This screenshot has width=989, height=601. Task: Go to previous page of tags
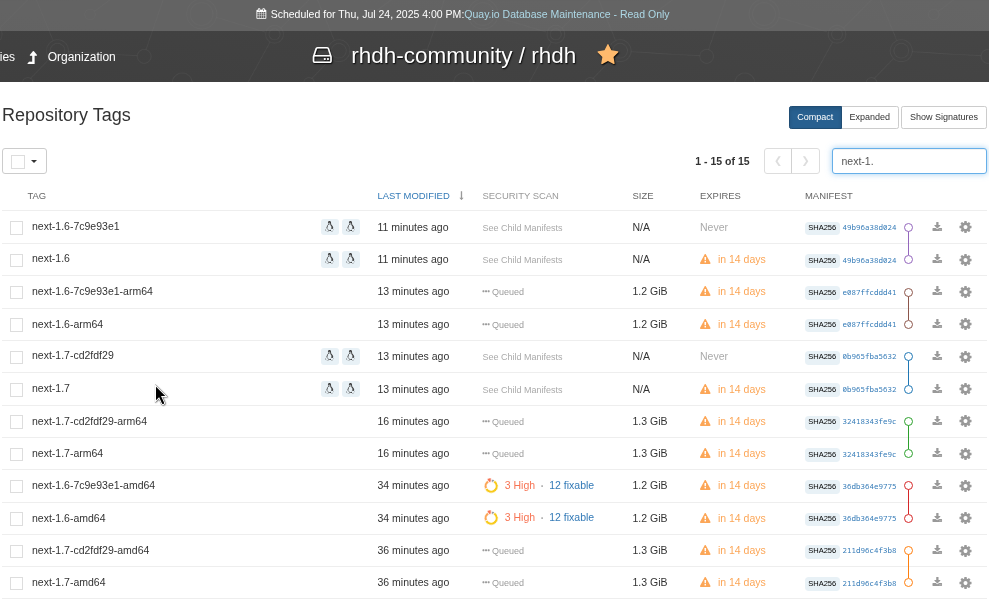click(778, 161)
